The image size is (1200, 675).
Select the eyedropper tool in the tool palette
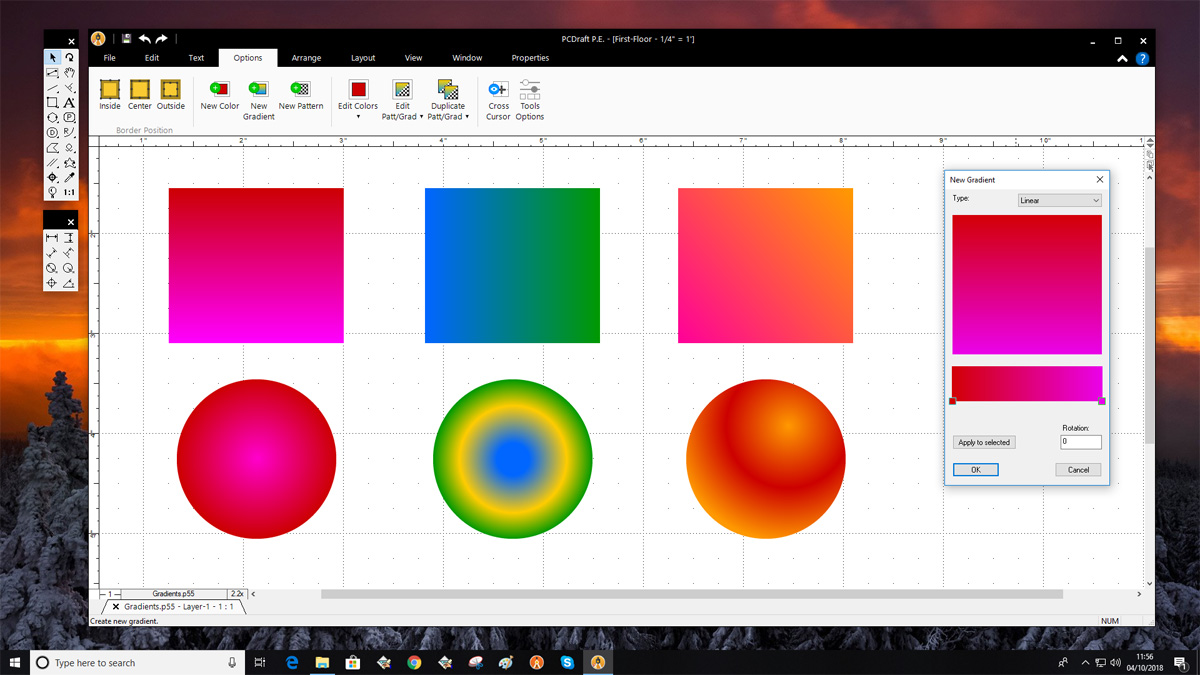69,177
